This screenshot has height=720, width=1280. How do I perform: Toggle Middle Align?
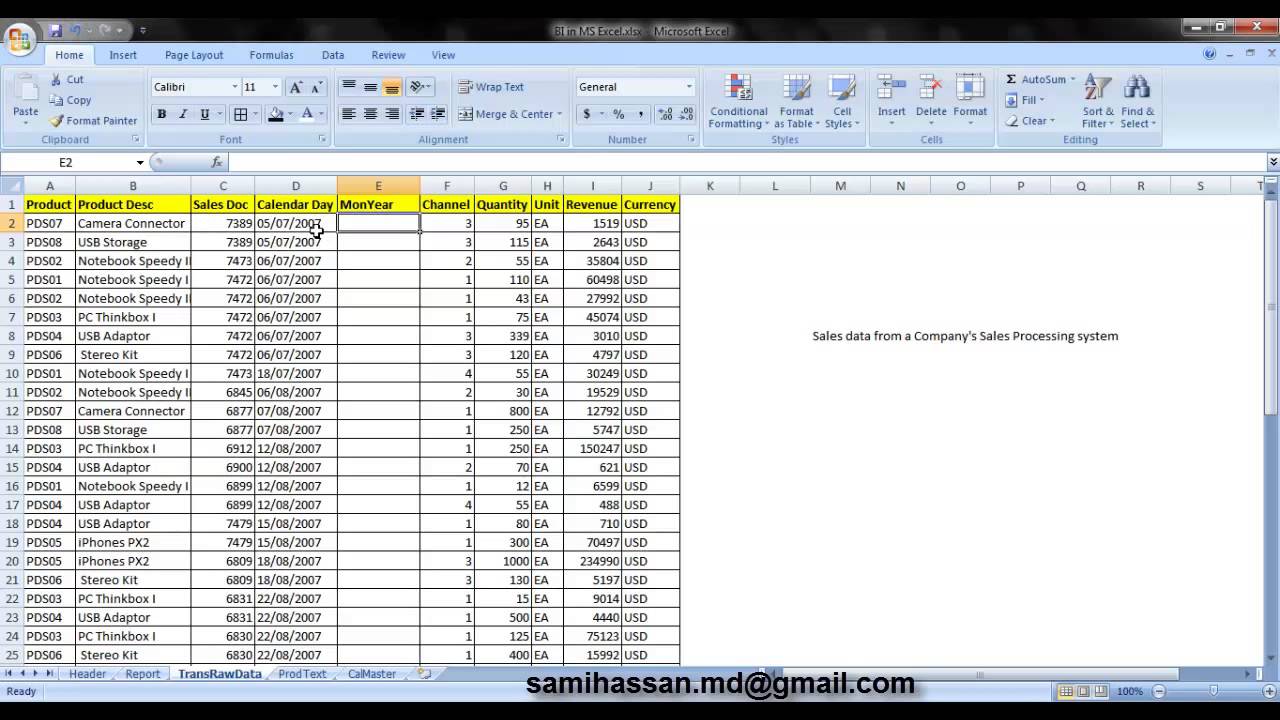click(370, 87)
